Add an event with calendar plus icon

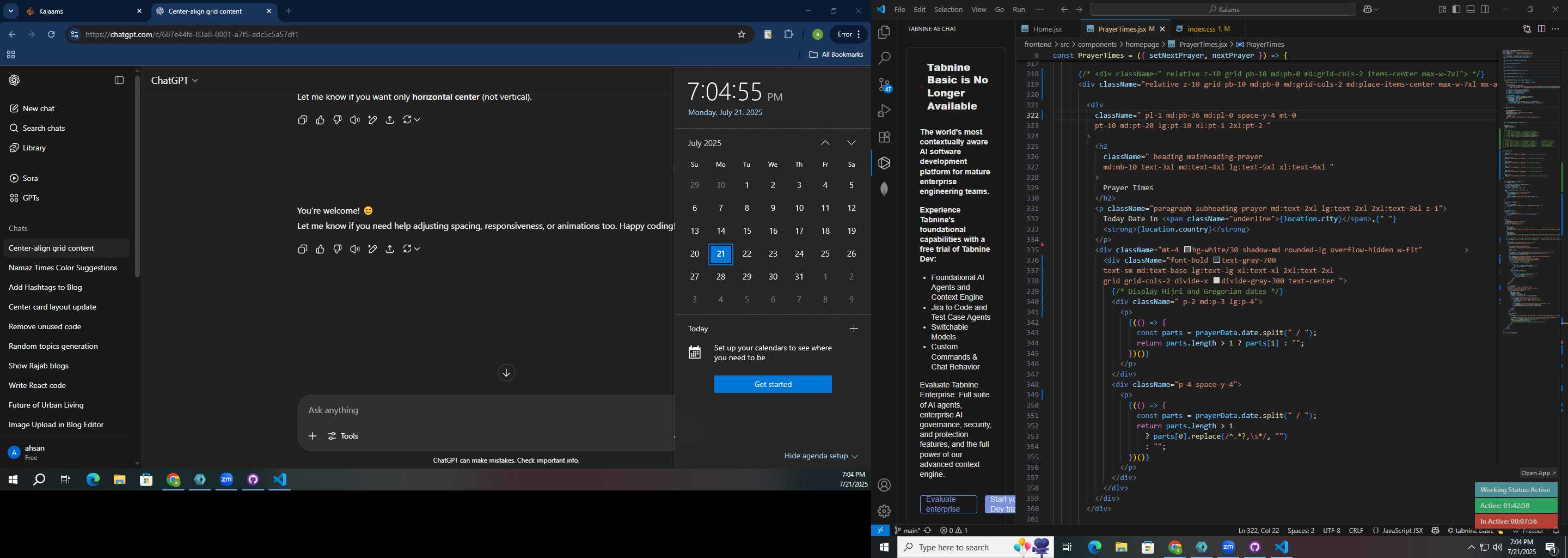(853, 329)
